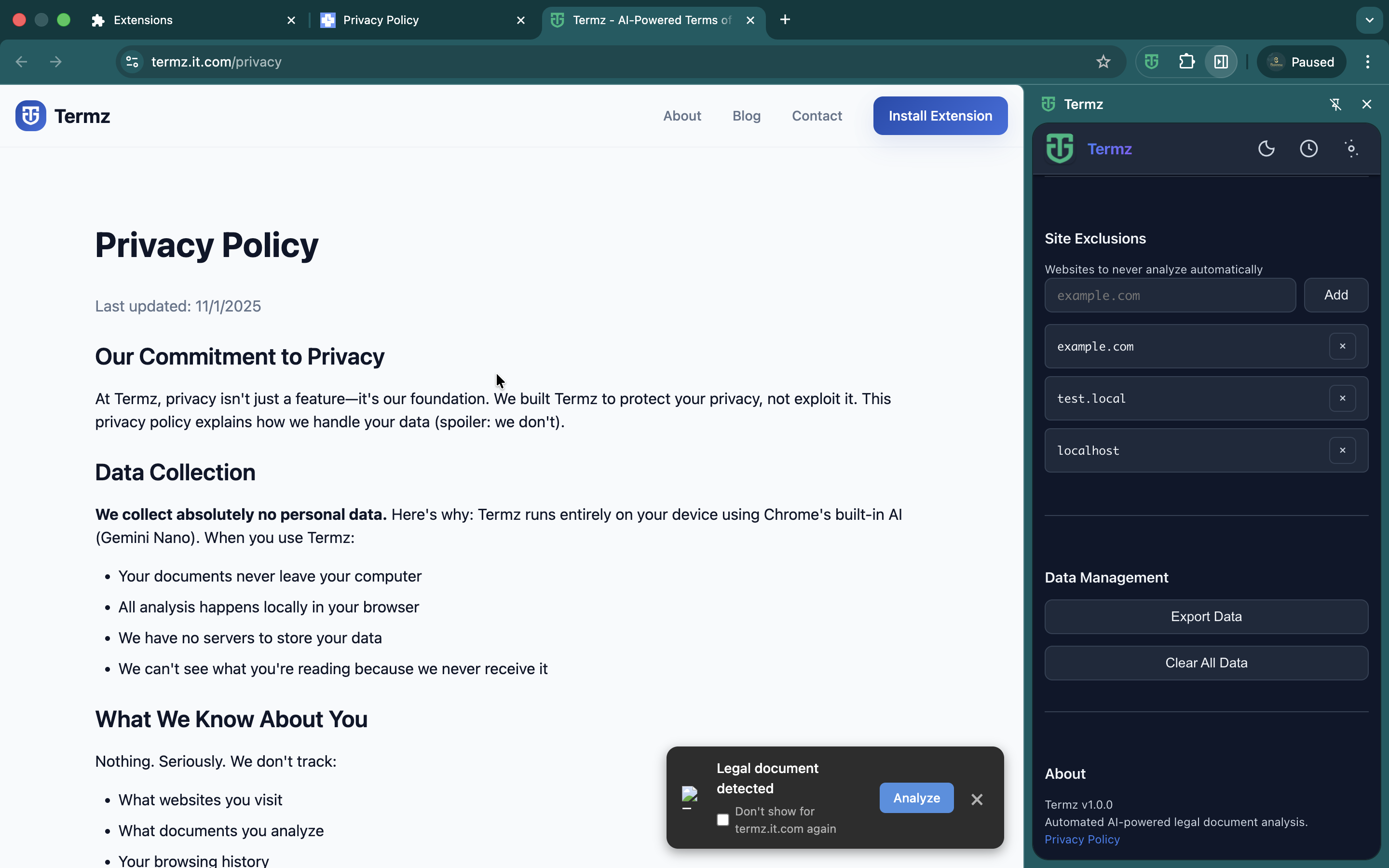Click the Analyze button in popup
This screenshot has width=1389, height=868.
pyautogui.click(x=916, y=798)
